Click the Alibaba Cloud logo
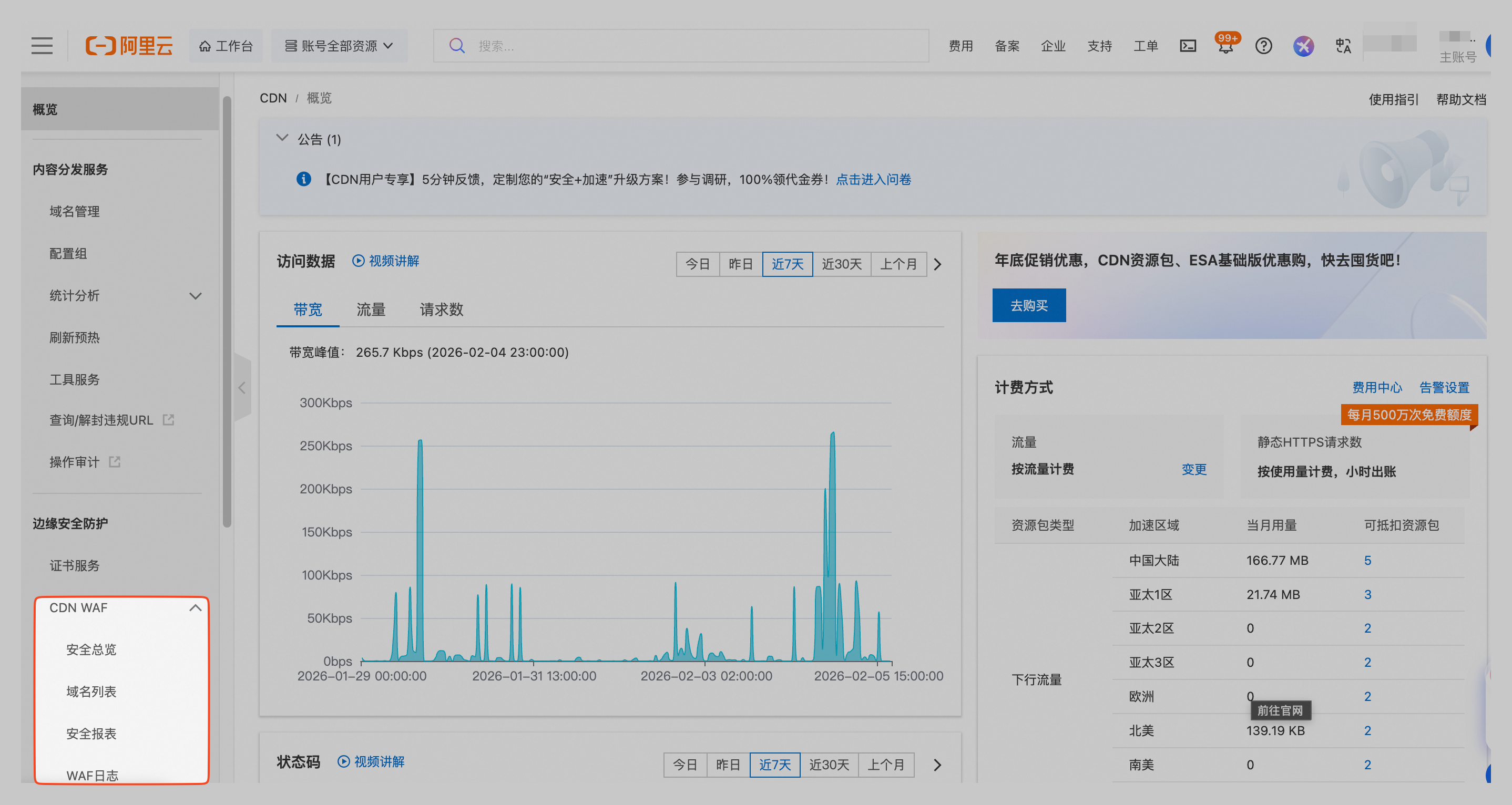This screenshot has width=1512, height=805. (x=129, y=46)
